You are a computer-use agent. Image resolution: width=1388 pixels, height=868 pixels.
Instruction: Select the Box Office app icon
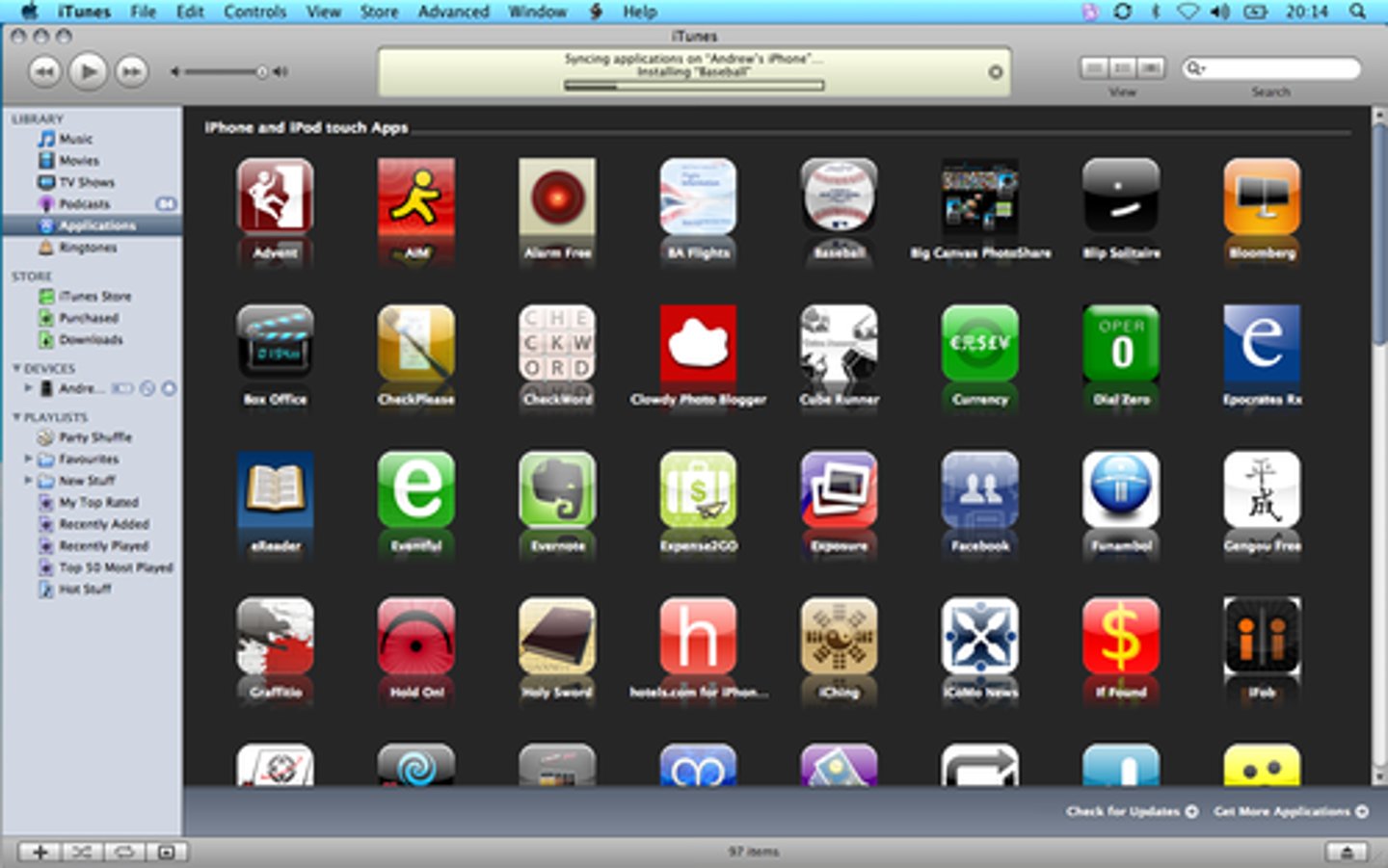pos(275,343)
